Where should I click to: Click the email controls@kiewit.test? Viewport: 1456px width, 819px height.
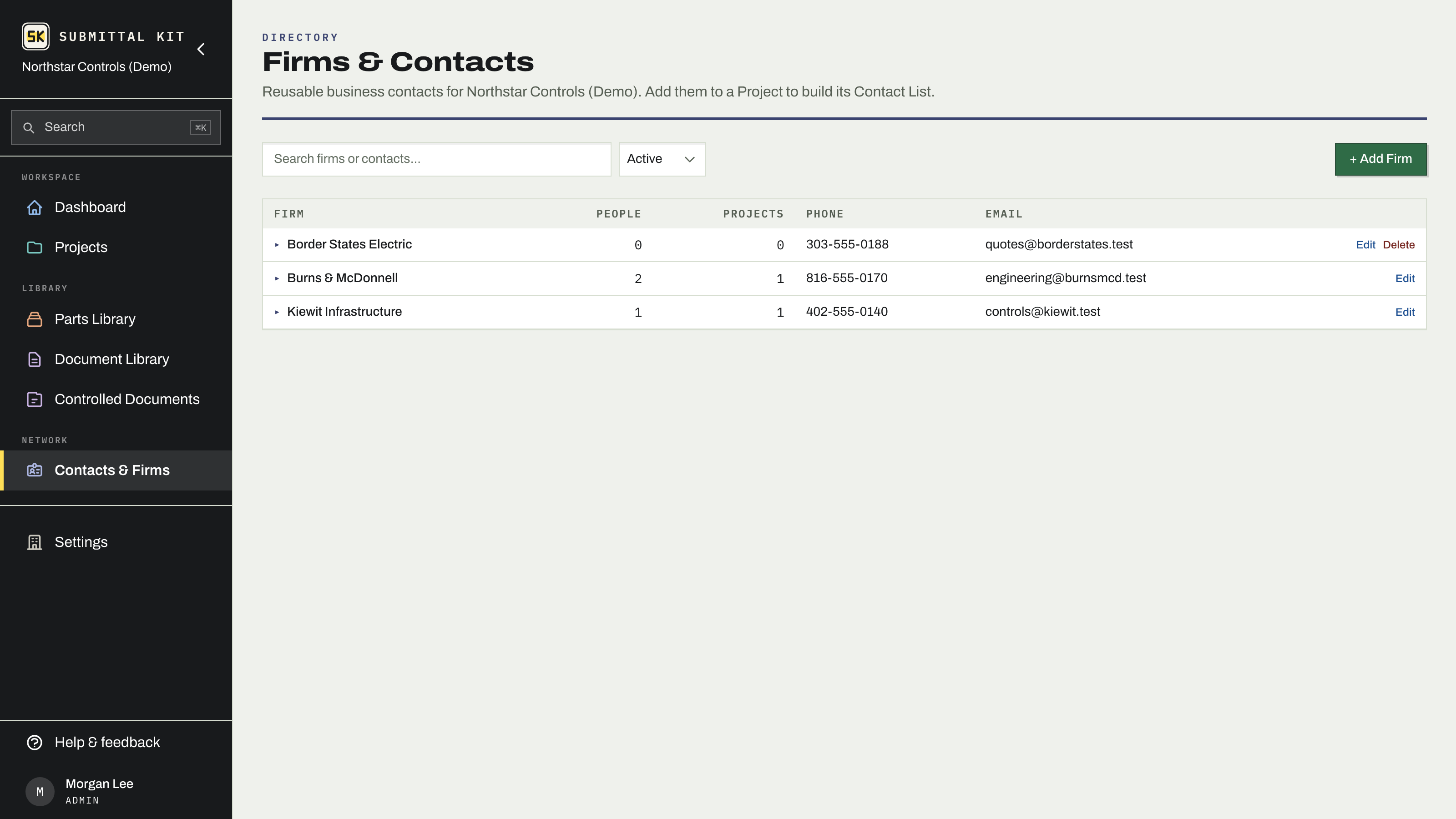pyautogui.click(x=1042, y=311)
